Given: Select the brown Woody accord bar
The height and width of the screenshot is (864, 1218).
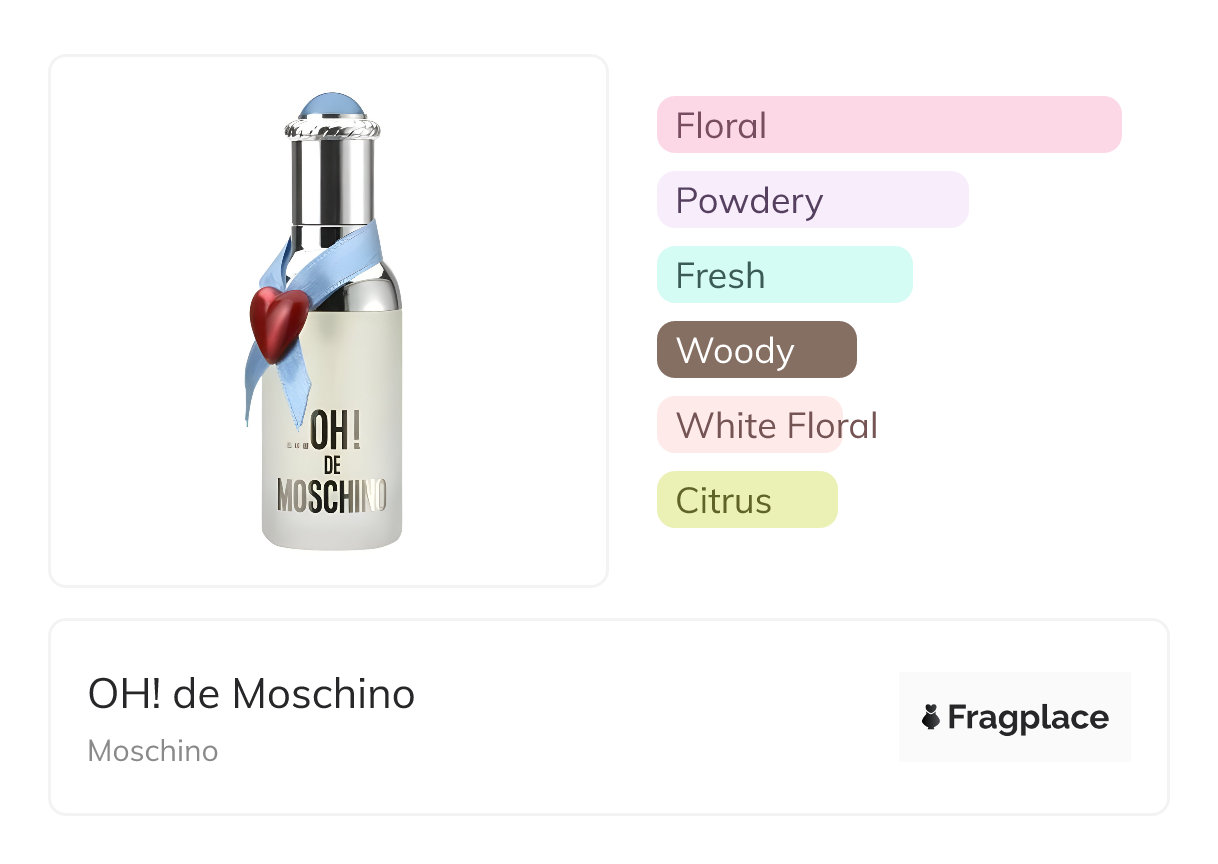Looking at the screenshot, I should (756, 350).
